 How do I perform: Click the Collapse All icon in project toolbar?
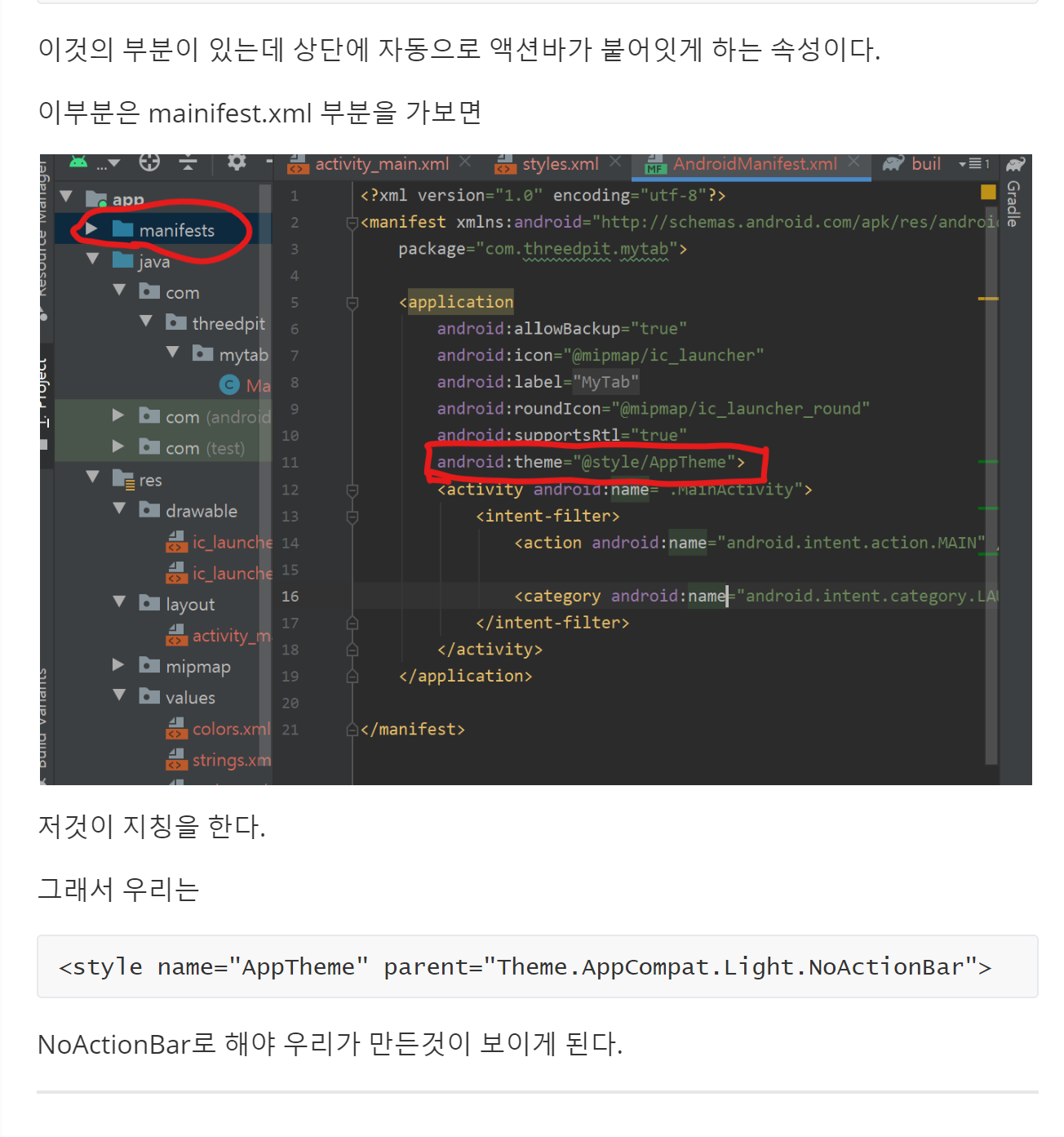(188, 162)
